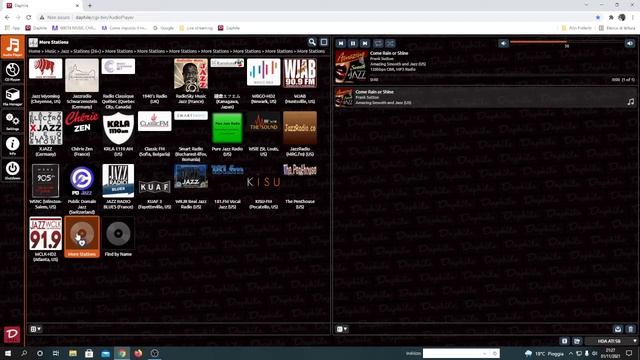Viewport: 640px width, 360px height.
Task: Open the Settings gears icon in sidebar
Action: coord(12,121)
